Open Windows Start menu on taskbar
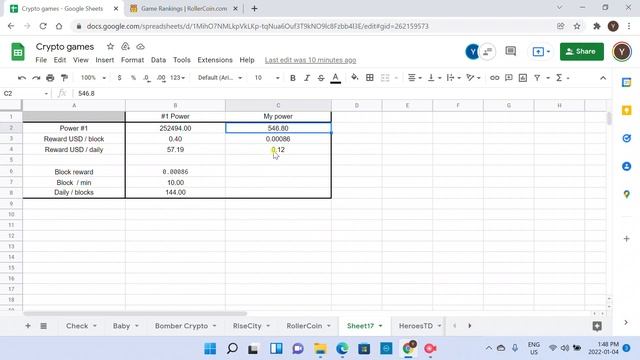The image size is (640, 360). [210, 349]
